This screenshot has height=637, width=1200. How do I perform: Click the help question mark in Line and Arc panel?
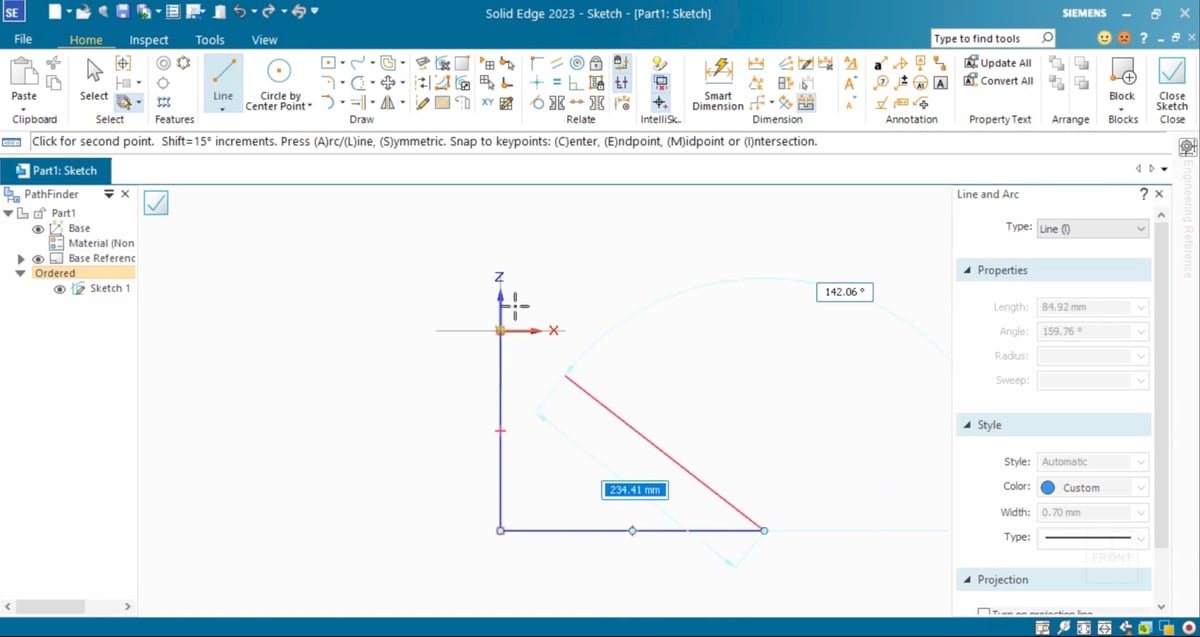point(1144,195)
